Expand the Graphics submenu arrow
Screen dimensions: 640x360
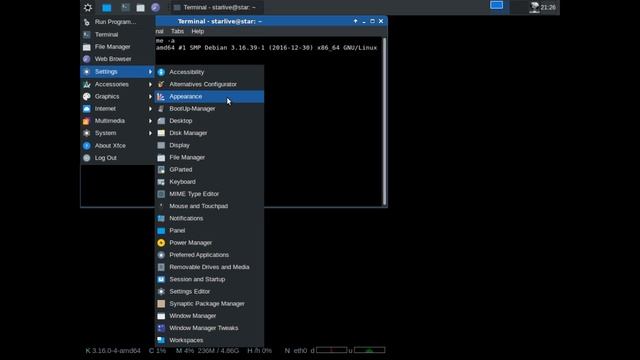pos(150,96)
